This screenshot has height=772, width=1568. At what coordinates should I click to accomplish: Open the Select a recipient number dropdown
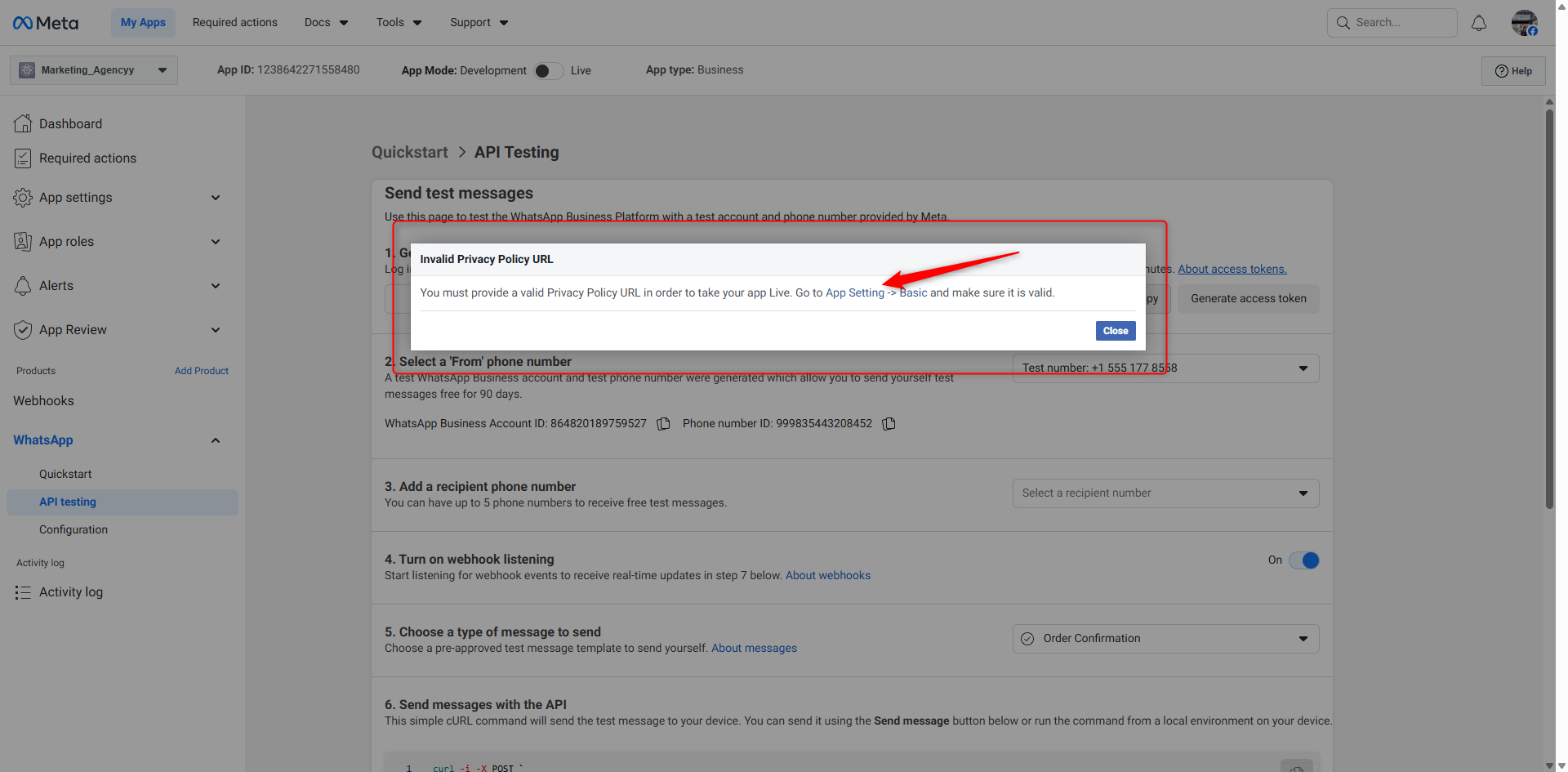[1166, 493]
